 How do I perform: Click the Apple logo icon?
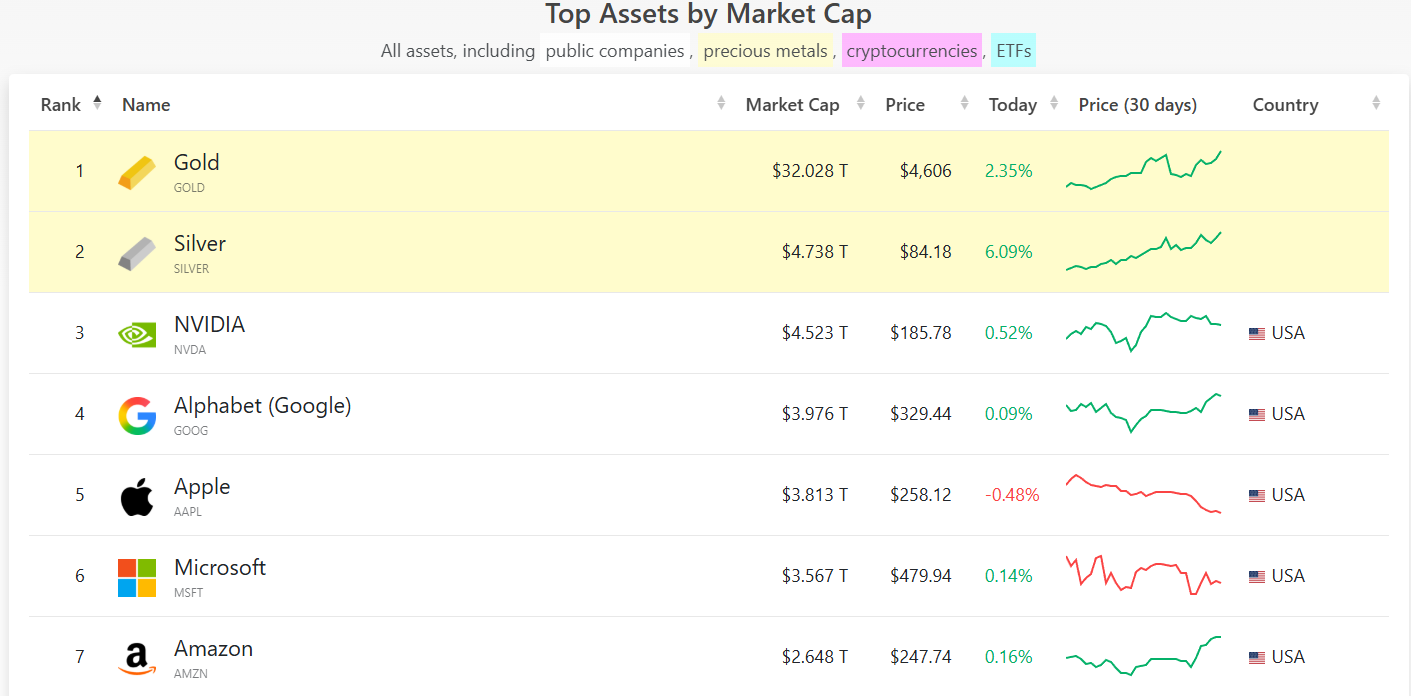(x=137, y=494)
